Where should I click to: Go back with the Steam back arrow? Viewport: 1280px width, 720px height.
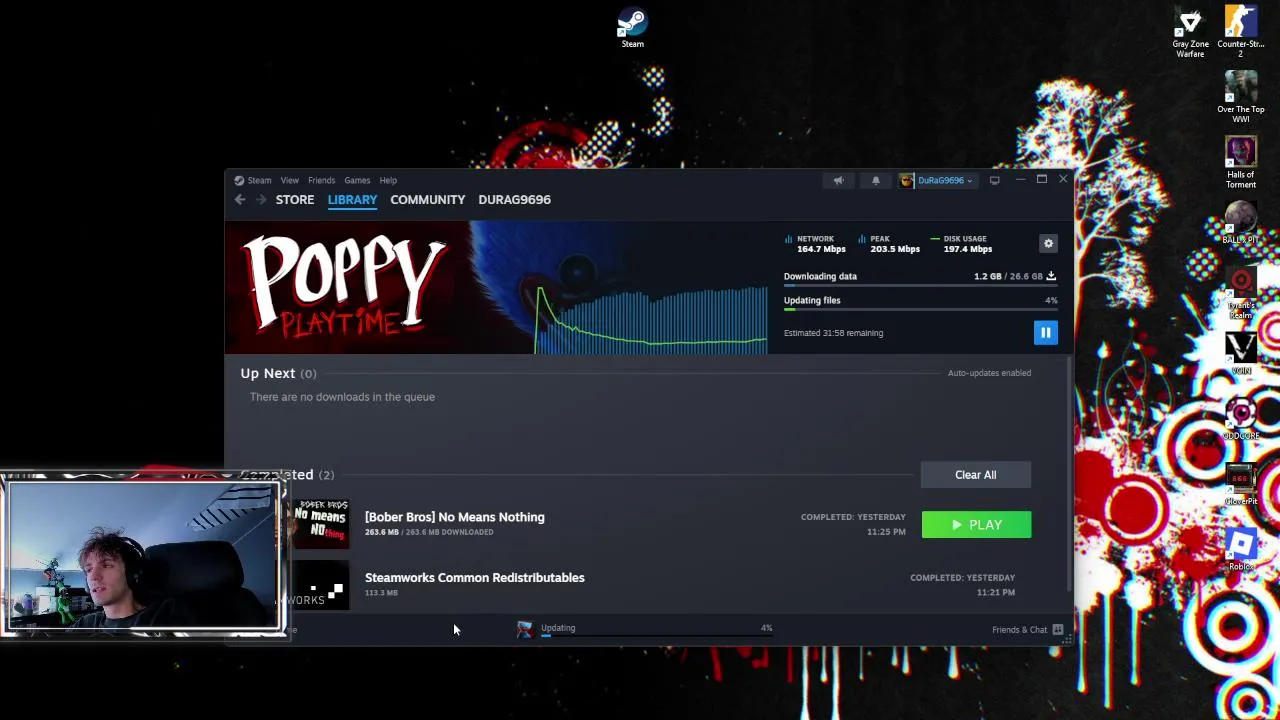240,200
